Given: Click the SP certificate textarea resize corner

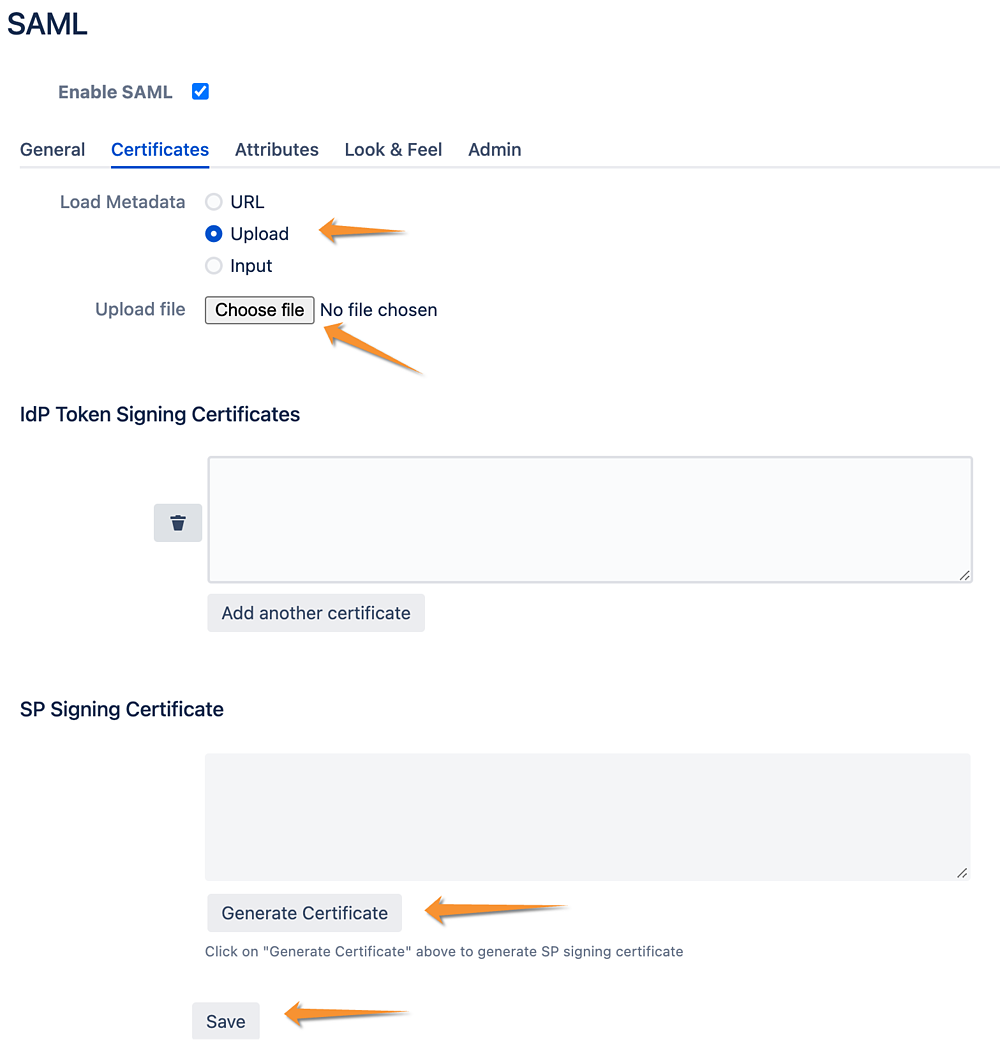Looking at the screenshot, I should (963, 873).
